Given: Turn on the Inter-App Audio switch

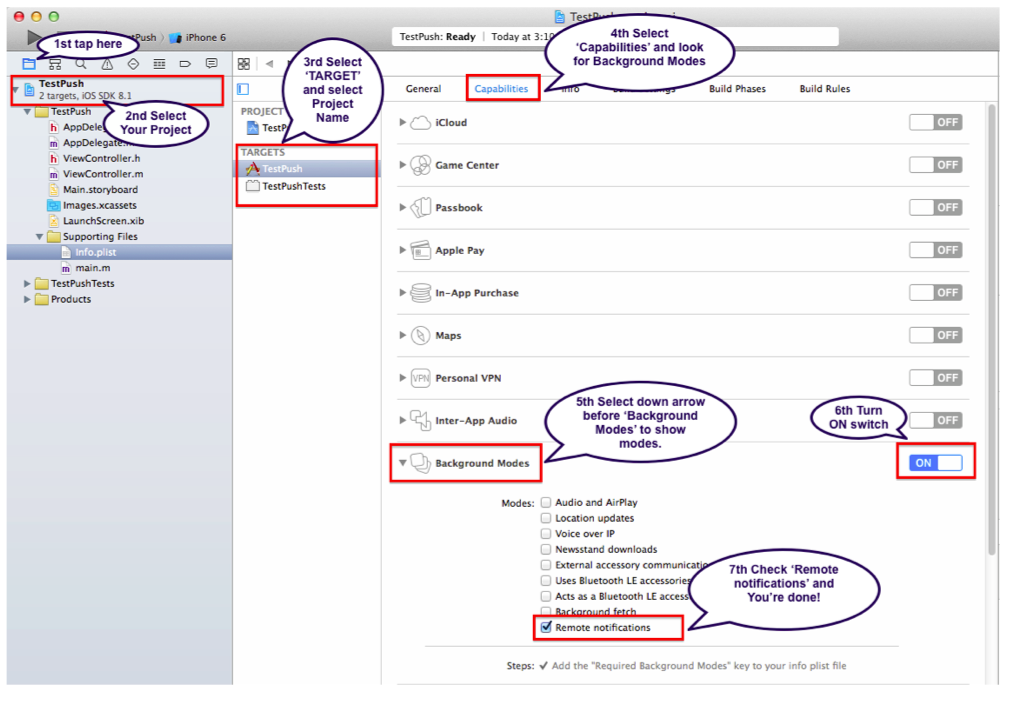Looking at the screenshot, I should (x=935, y=420).
